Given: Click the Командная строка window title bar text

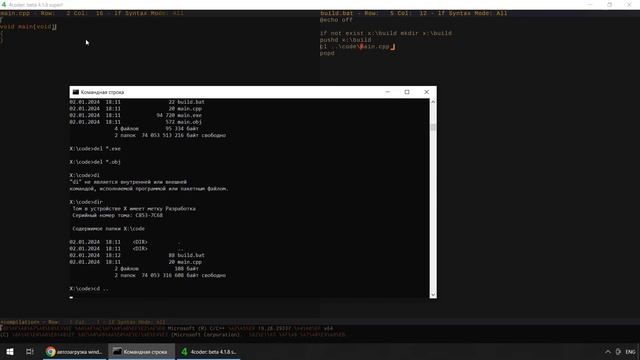Looking at the screenshot, I should (x=102, y=92).
